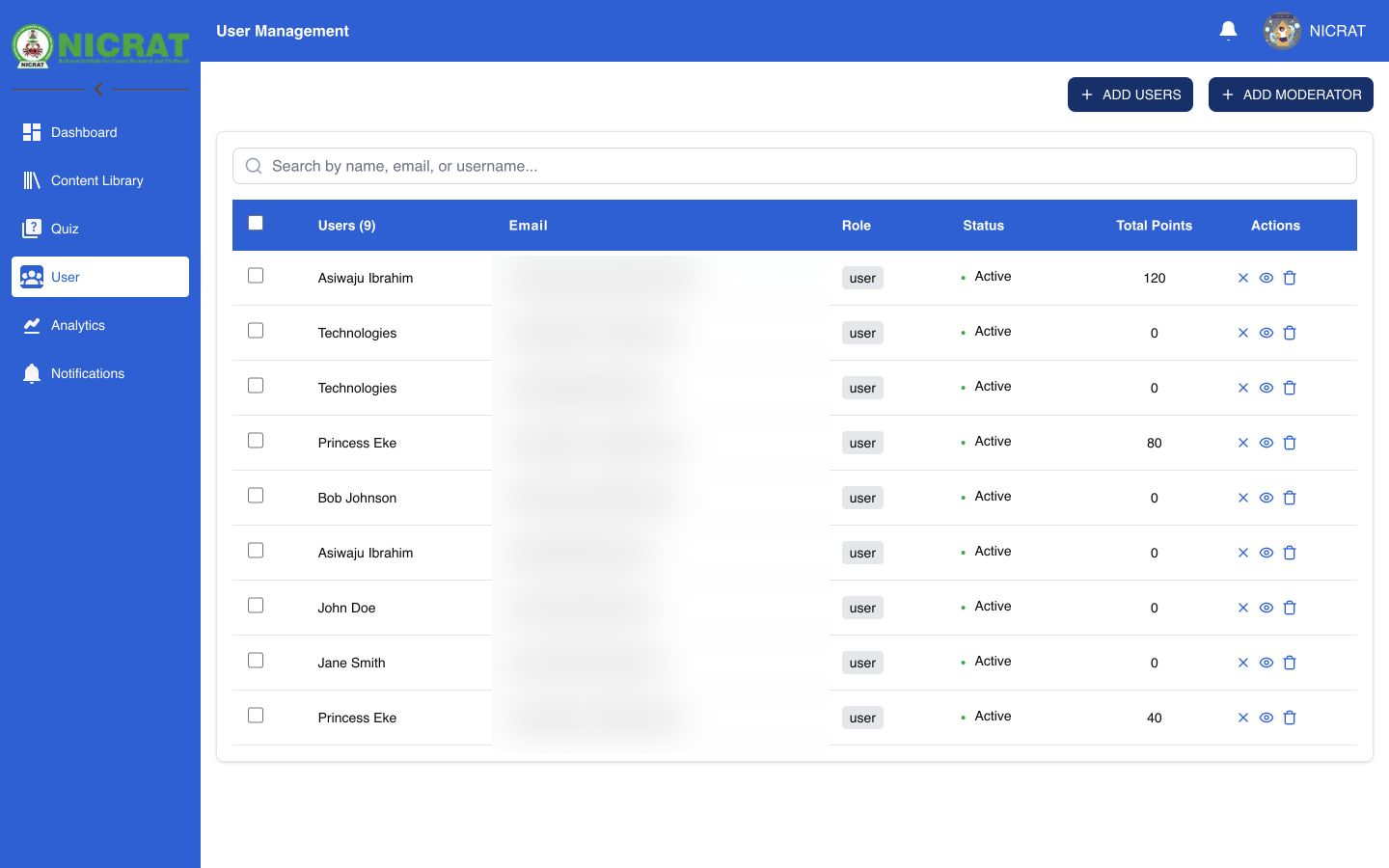Screen dimensions: 1389x868
Task: Click the NICRAT username in header
Action: click(1337, 31)
